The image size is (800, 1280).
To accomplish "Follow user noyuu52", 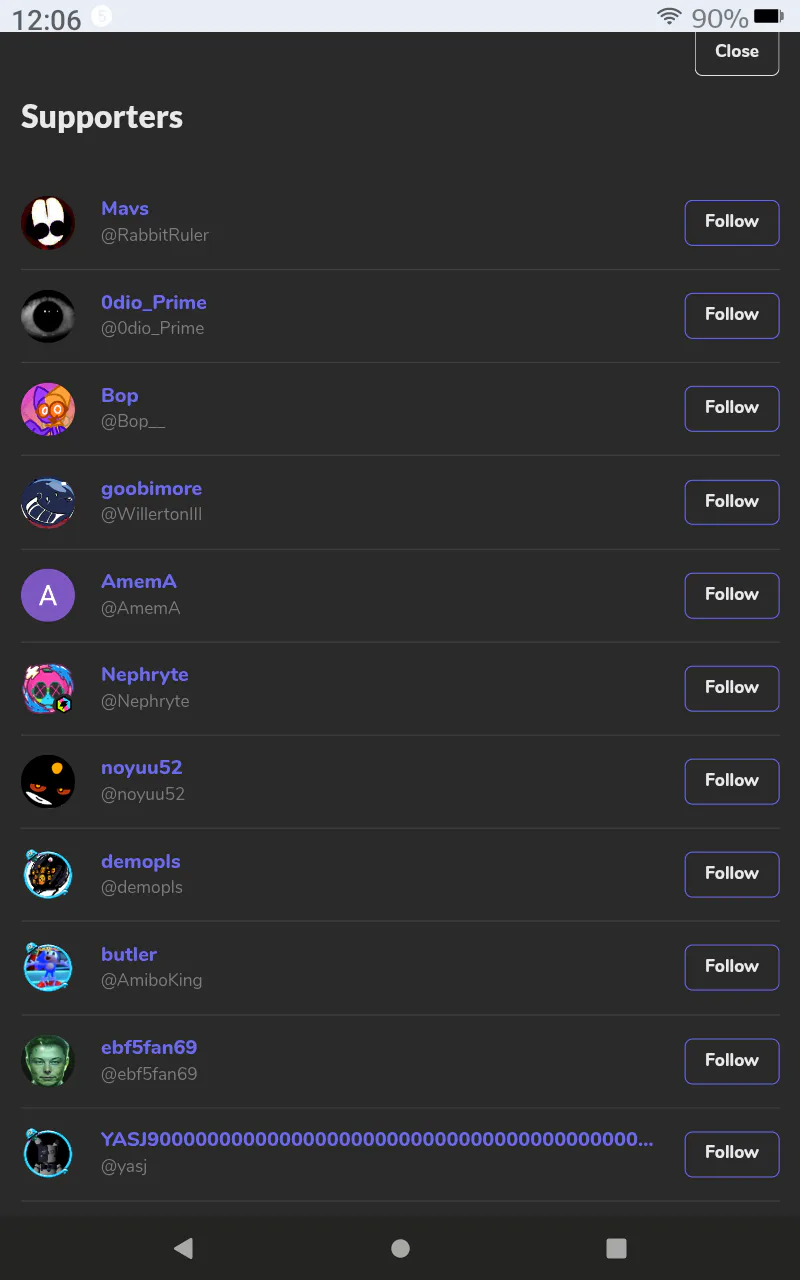I will (731, 781).
